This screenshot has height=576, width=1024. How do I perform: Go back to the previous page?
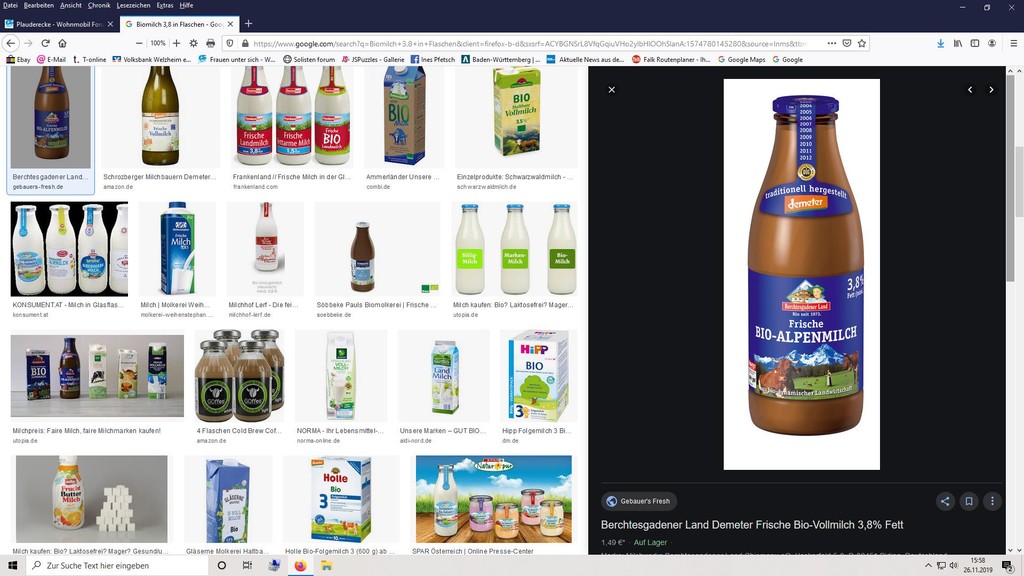(11, 43)
